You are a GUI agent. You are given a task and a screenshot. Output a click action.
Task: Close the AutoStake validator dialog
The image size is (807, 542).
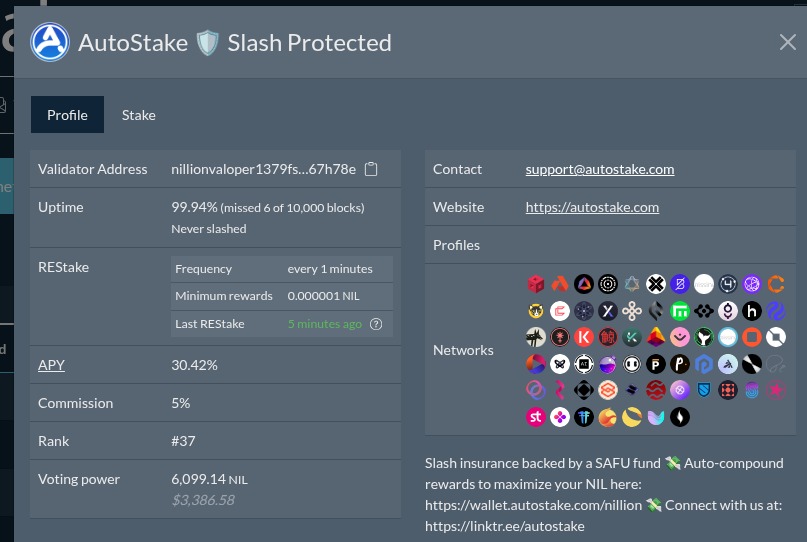(x=787, y=42)
